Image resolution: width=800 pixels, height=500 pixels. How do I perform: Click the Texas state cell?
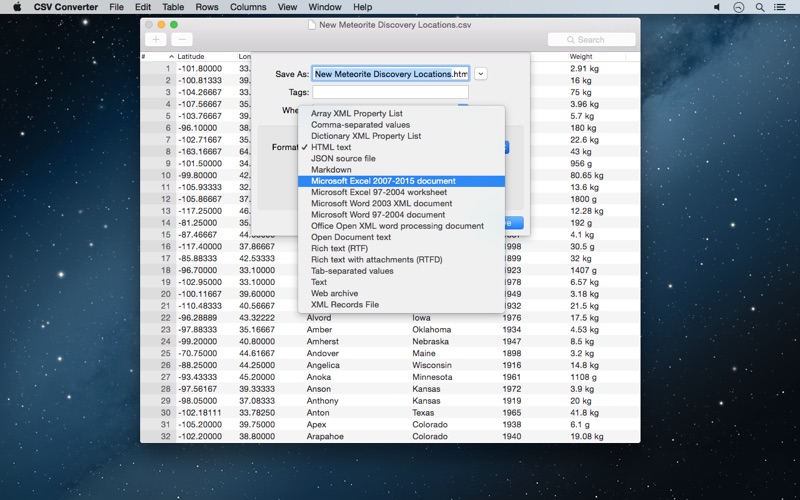[x=423, y=412]
